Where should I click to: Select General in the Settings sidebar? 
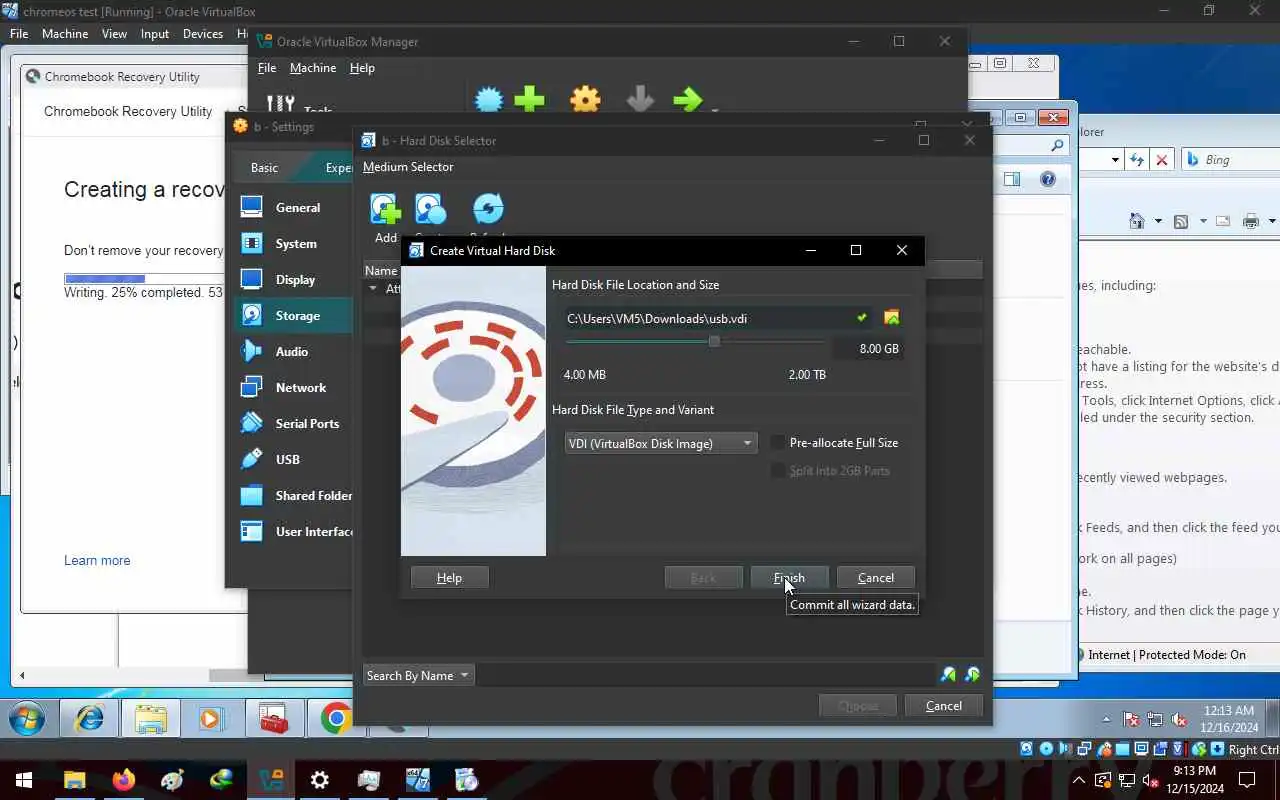tap(294, 207)
